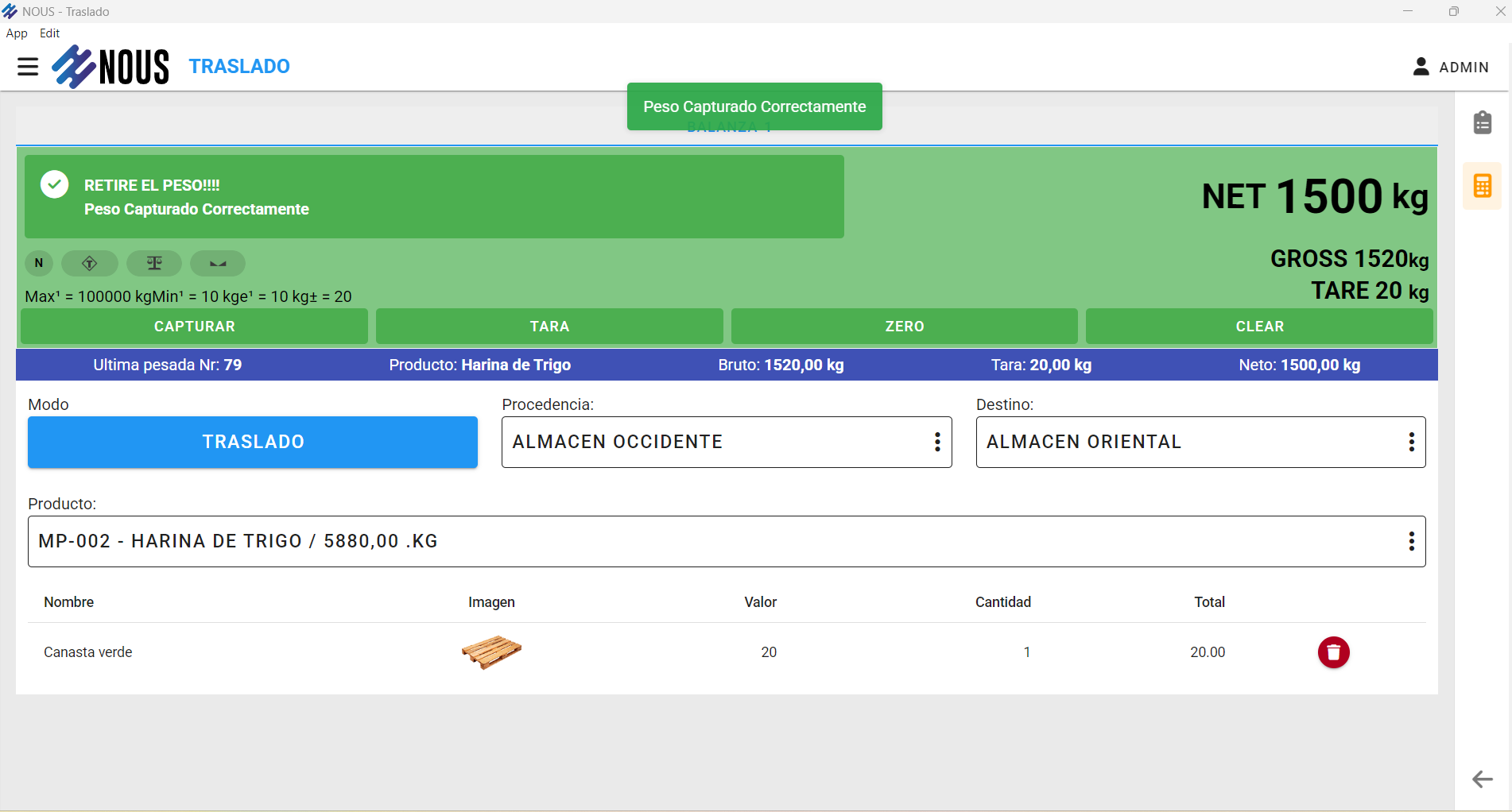This screenshot has height=812, width=1512.
Task: Open the App menu
Action: tap(17, 33)
